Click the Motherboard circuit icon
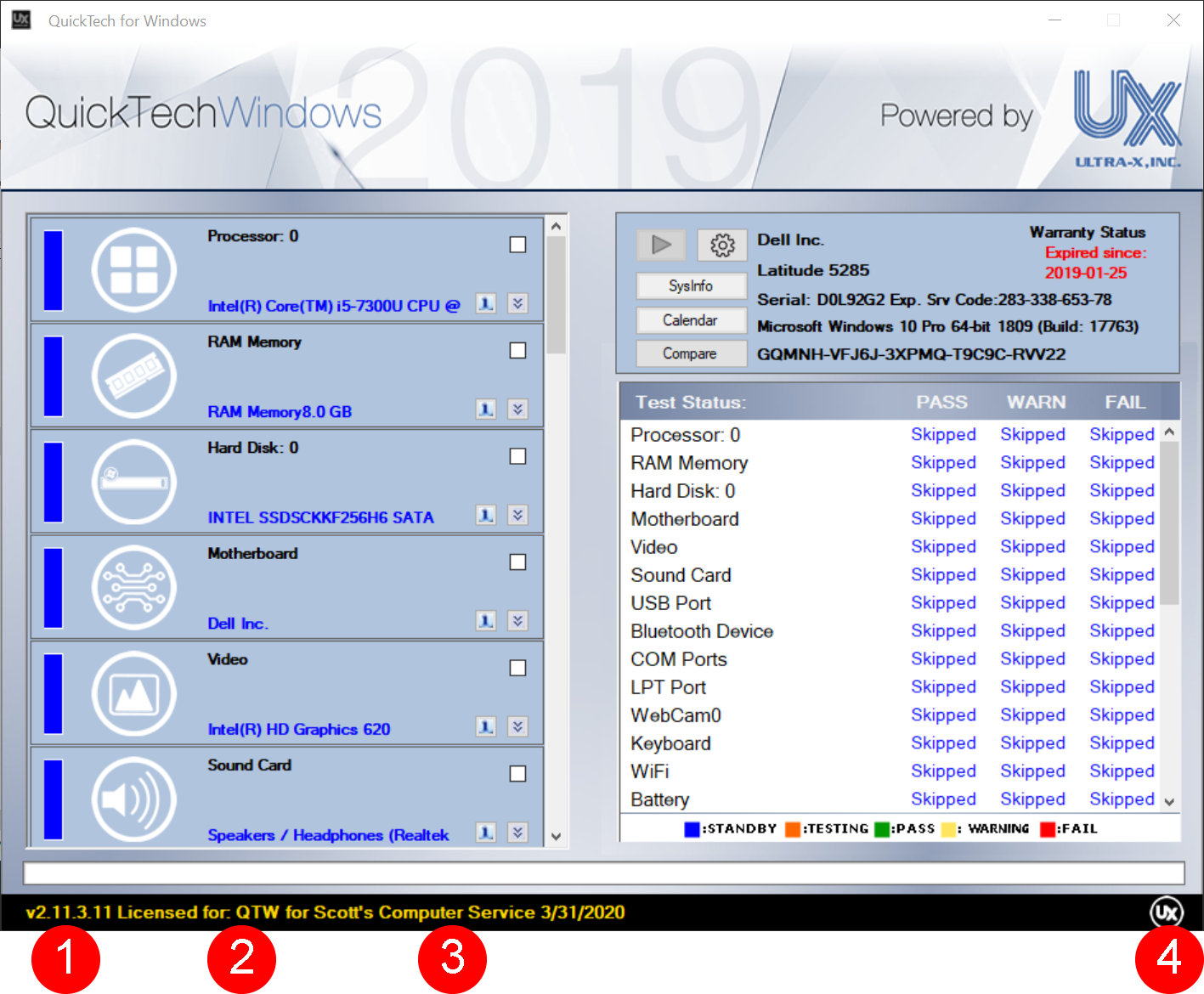Image resolution: width=1204 pixels, height=994 pixels. tap(134, 588)
